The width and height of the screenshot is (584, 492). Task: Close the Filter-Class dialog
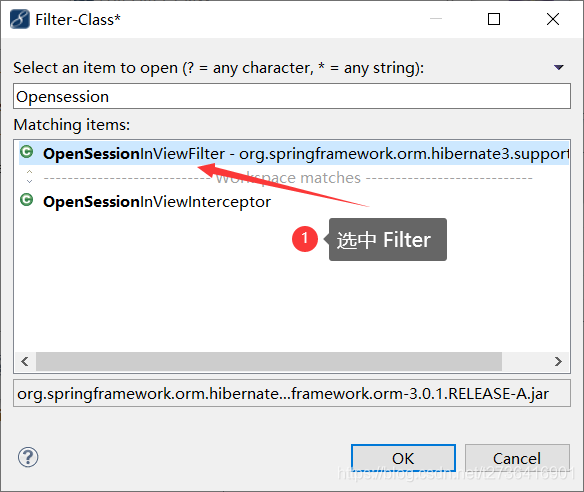[x=553, y=19]
